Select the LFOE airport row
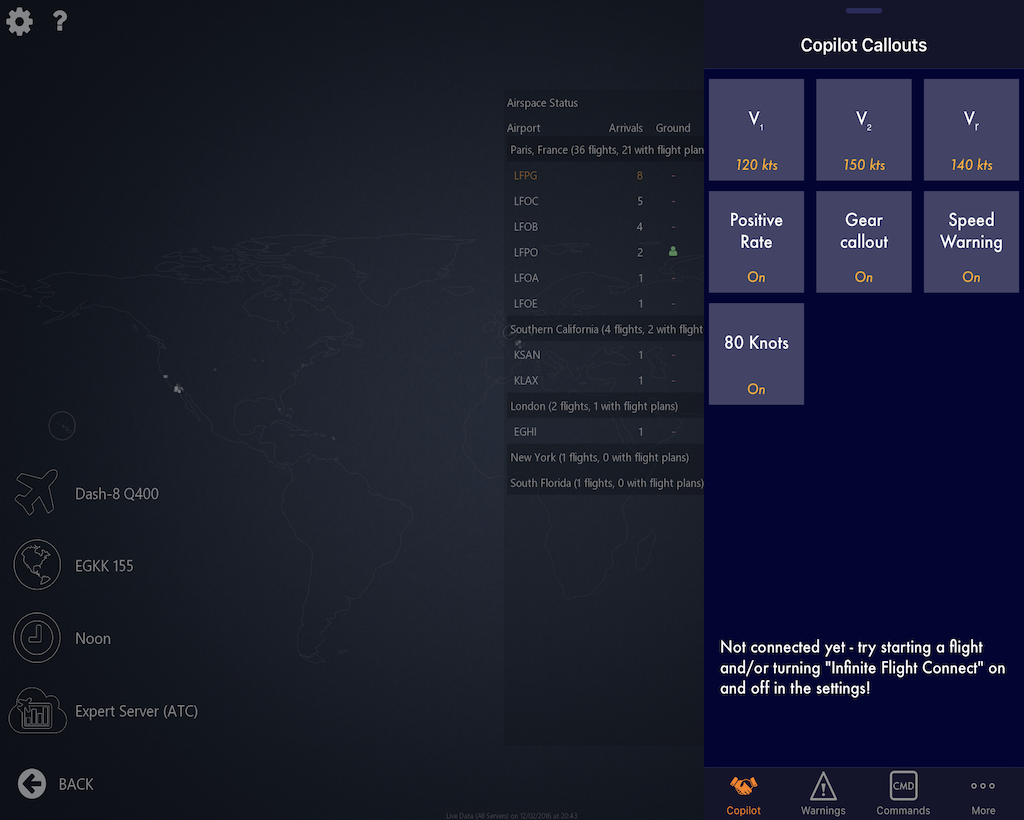This screenshot has width=1024, height=820. 605,304
